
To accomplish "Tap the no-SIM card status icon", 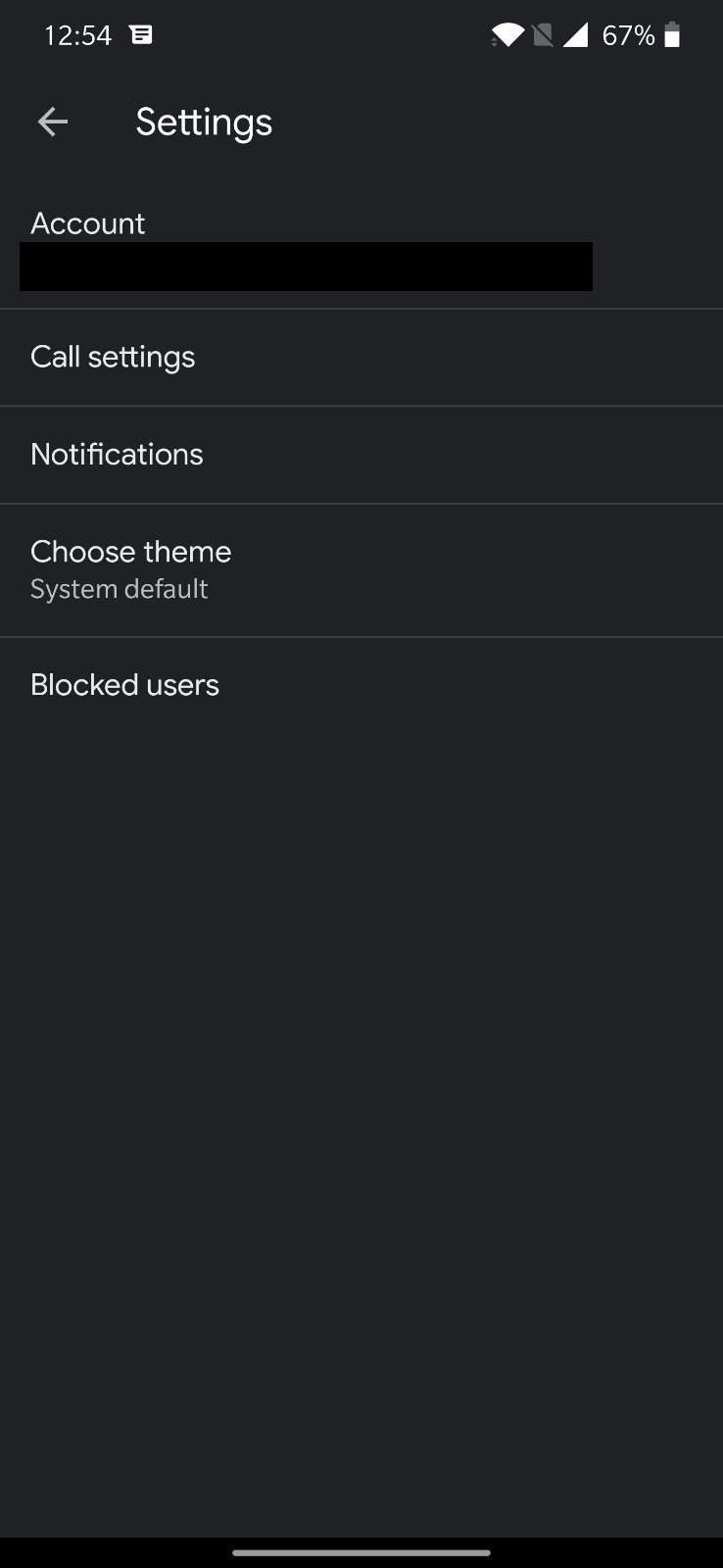I will 542,36.
